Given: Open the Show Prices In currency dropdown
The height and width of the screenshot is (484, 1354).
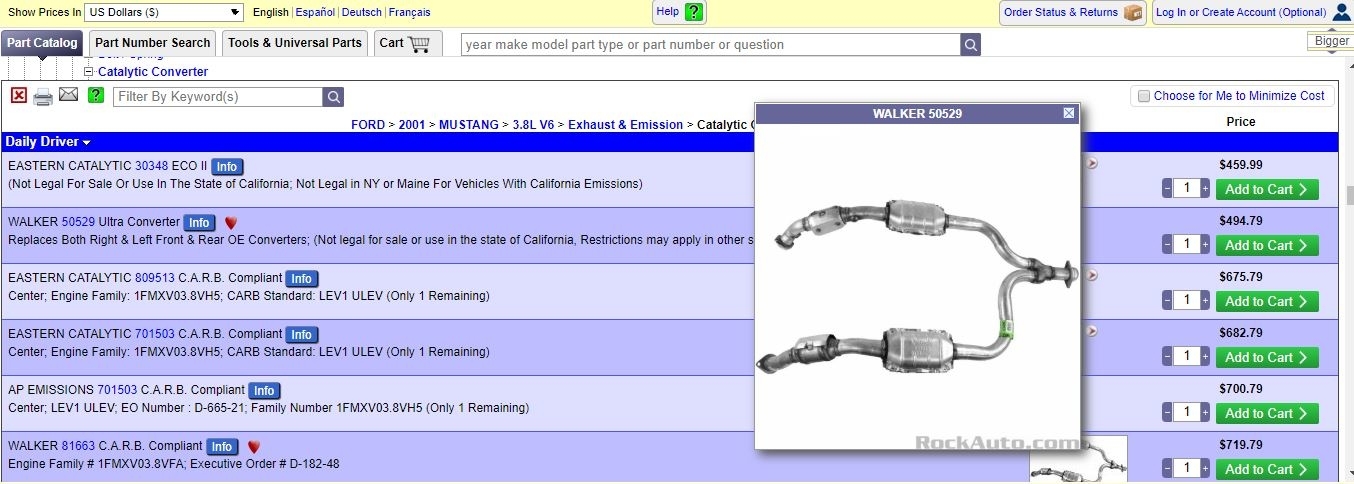Looking at the screenshot, I should [x=164, y=12].
